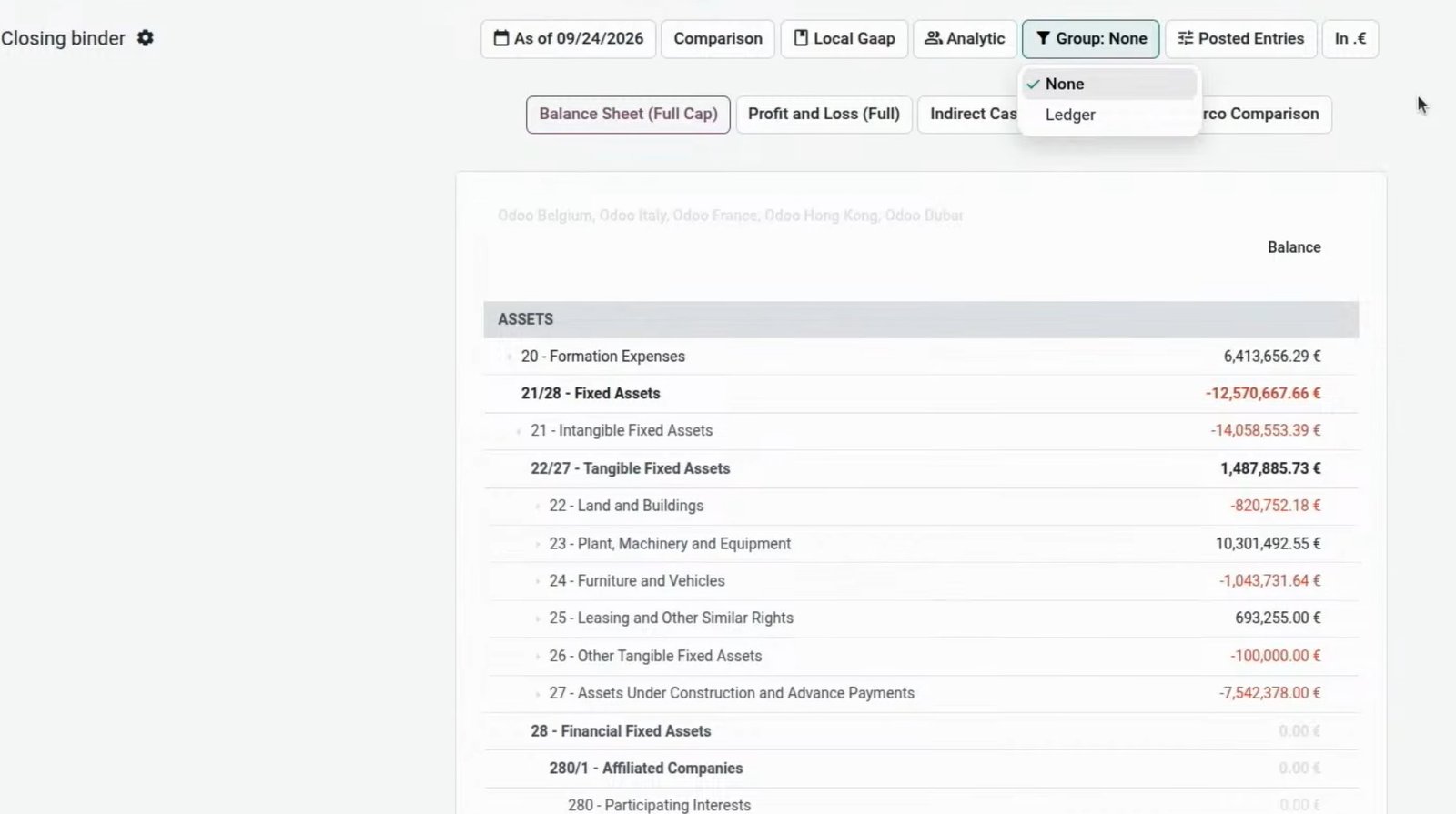Click the 10,301,492.55 € balance value

pyautogui.click(x=1269, y=544)
